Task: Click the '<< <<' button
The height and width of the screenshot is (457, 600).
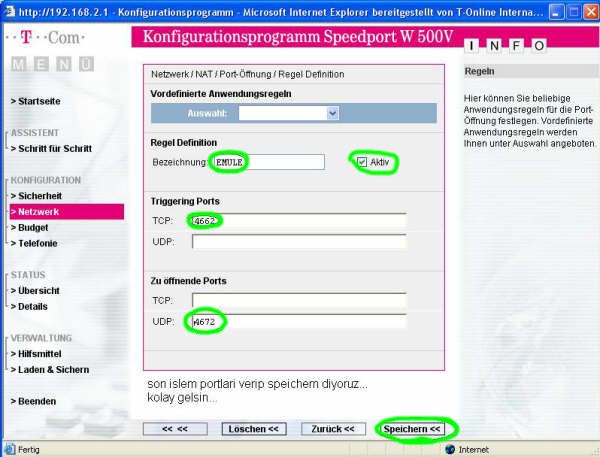Action: tap(175, 429)
